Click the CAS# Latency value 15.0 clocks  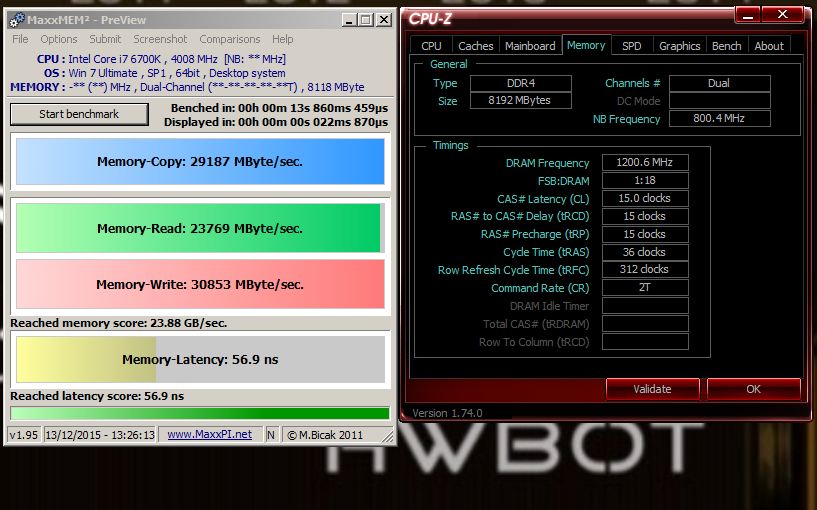[645, 198]
